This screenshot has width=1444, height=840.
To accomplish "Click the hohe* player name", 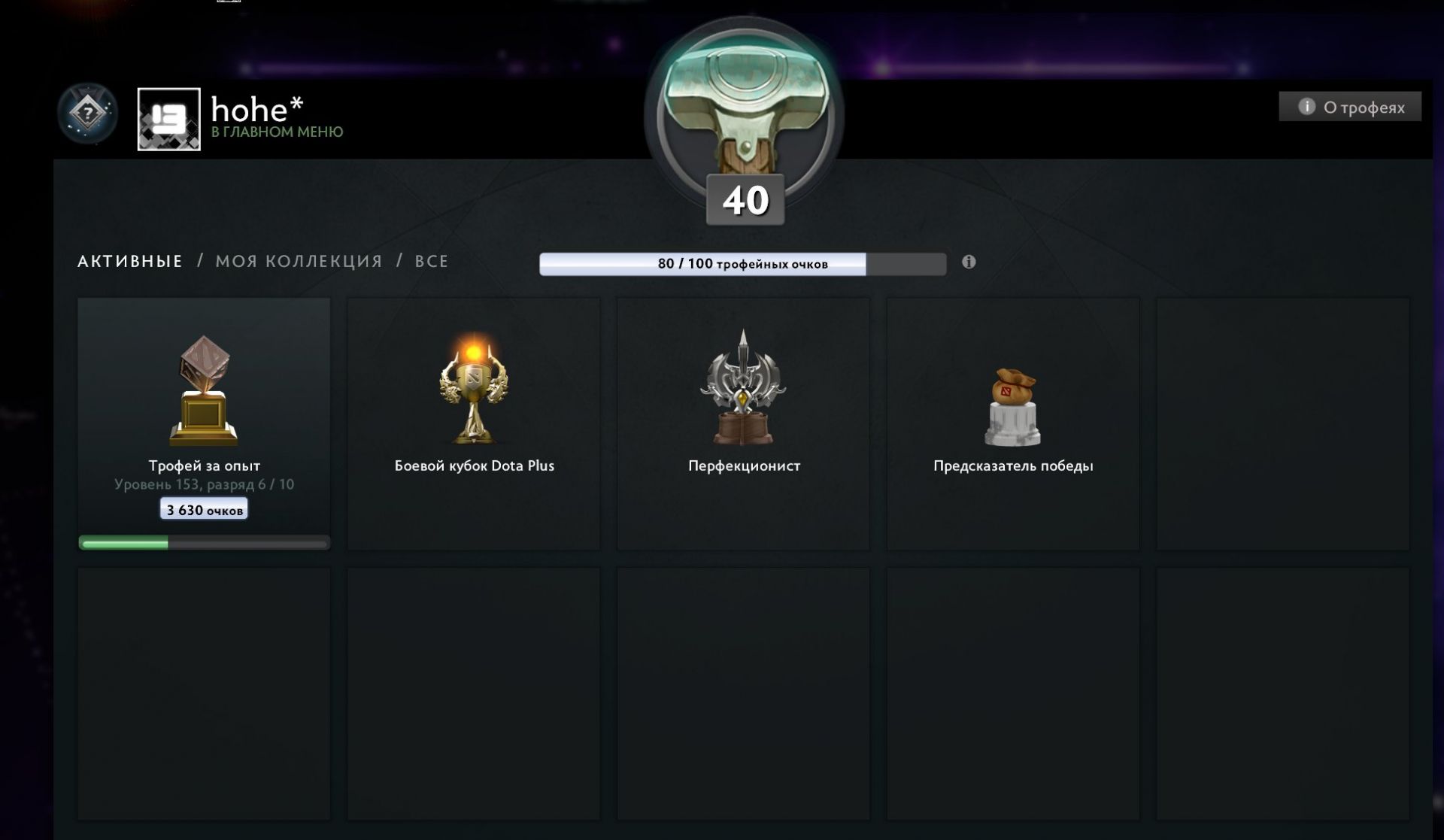I will 257,110.
